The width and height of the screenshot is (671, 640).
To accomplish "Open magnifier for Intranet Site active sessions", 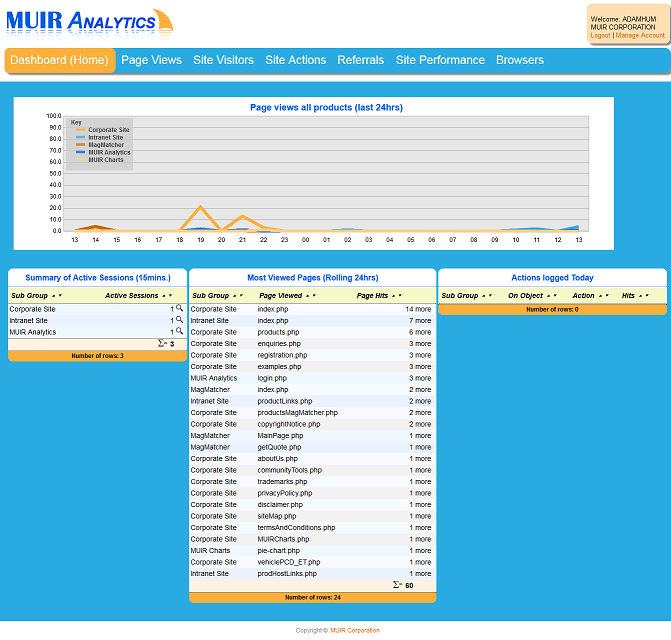I will click(x=180, y=320).
